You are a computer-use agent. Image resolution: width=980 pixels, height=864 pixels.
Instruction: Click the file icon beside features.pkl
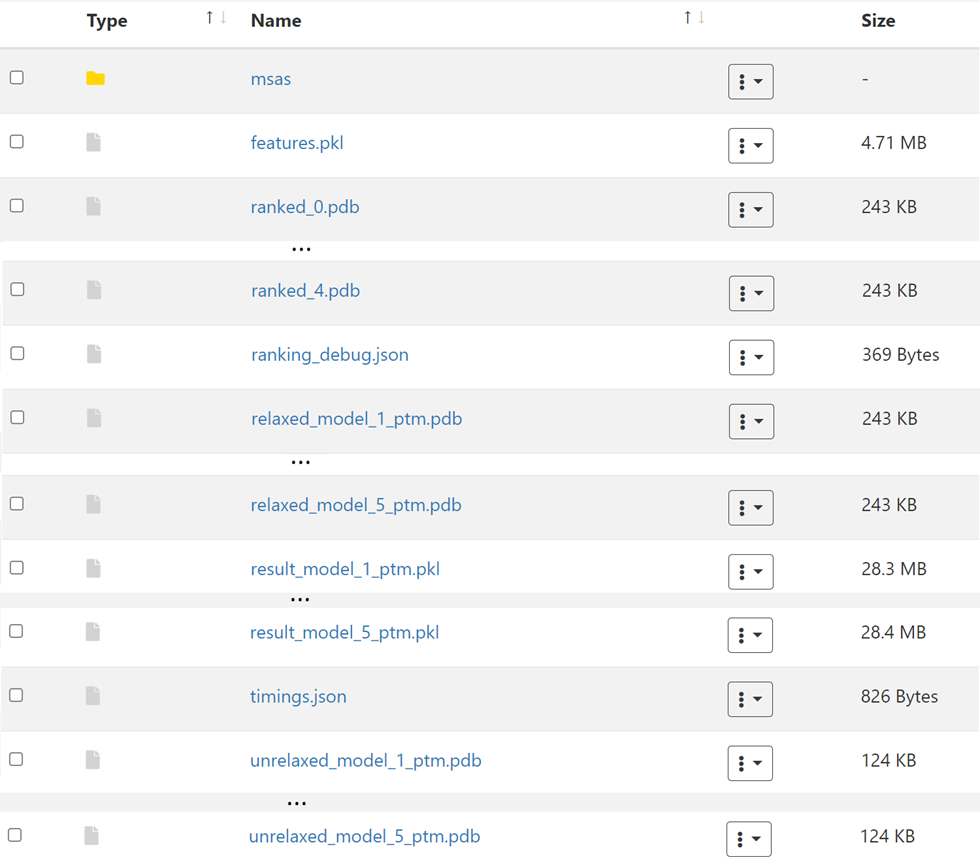pos(93,143)
